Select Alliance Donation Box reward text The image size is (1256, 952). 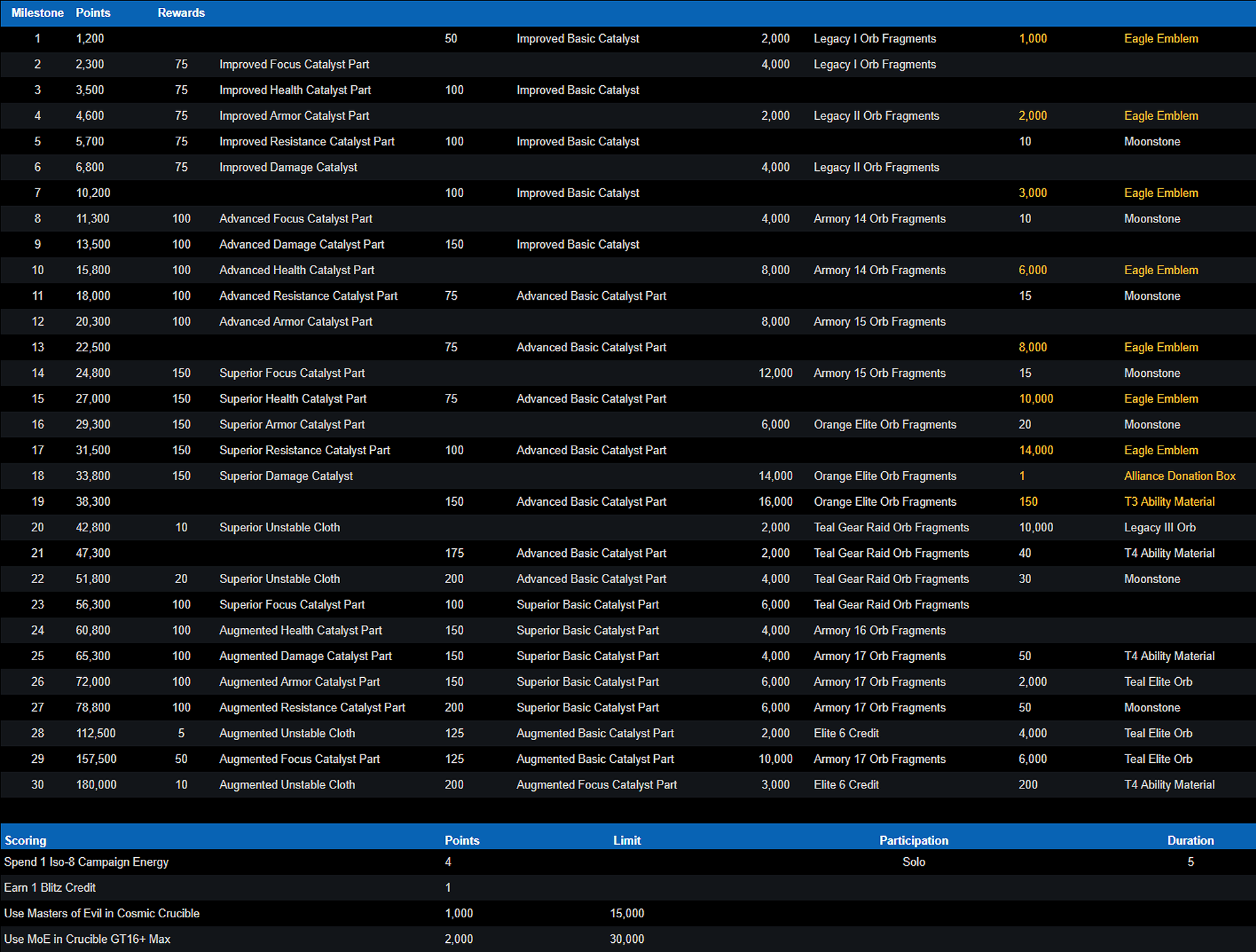point(1179,476)
